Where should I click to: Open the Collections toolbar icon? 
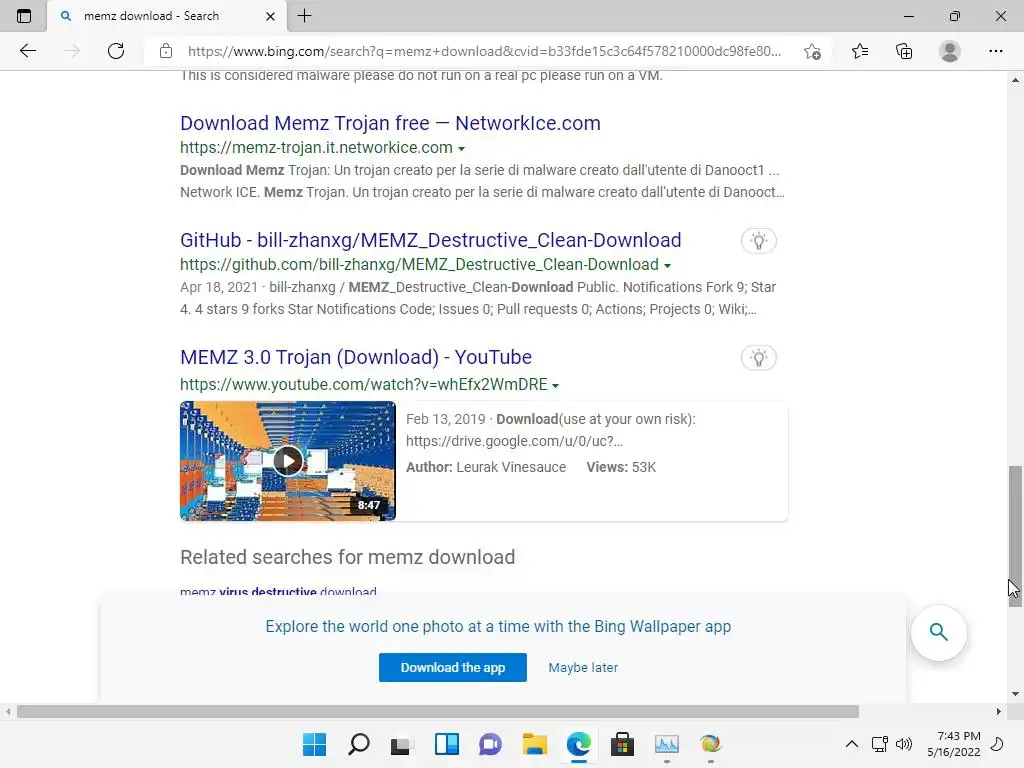(904, 51)
